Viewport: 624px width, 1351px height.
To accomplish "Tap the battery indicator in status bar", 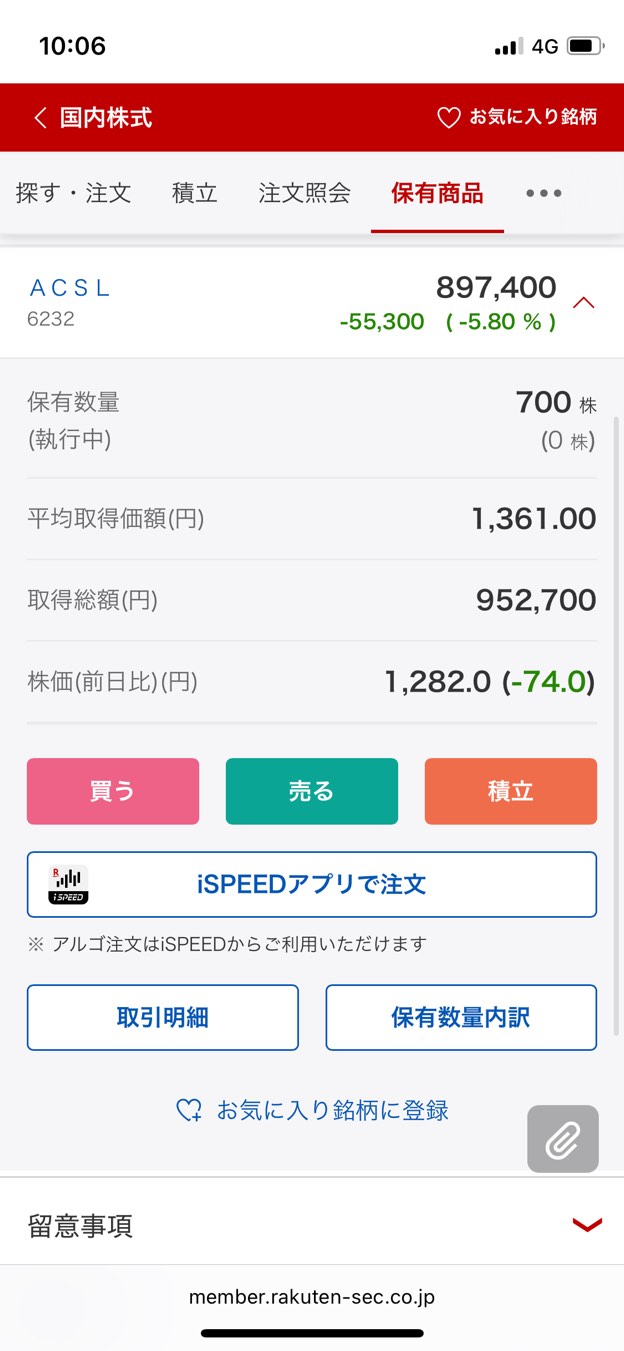I will point(584,46).
